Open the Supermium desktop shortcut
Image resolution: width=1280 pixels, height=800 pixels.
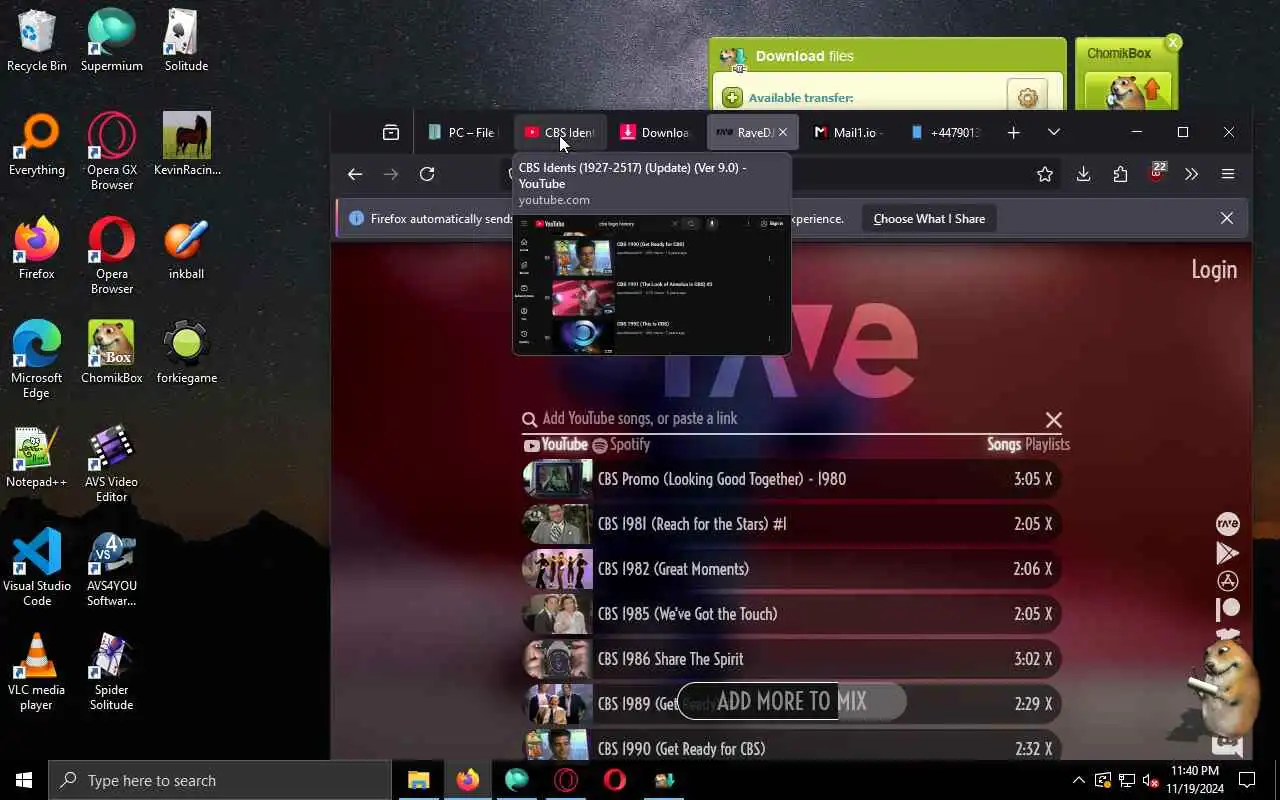tap(112, 40)
